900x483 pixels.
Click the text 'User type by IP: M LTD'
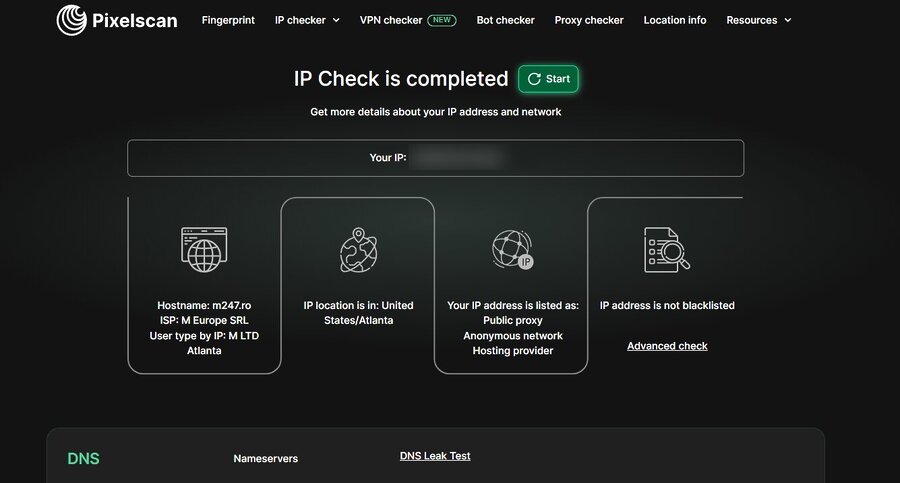tap(204, 336)
